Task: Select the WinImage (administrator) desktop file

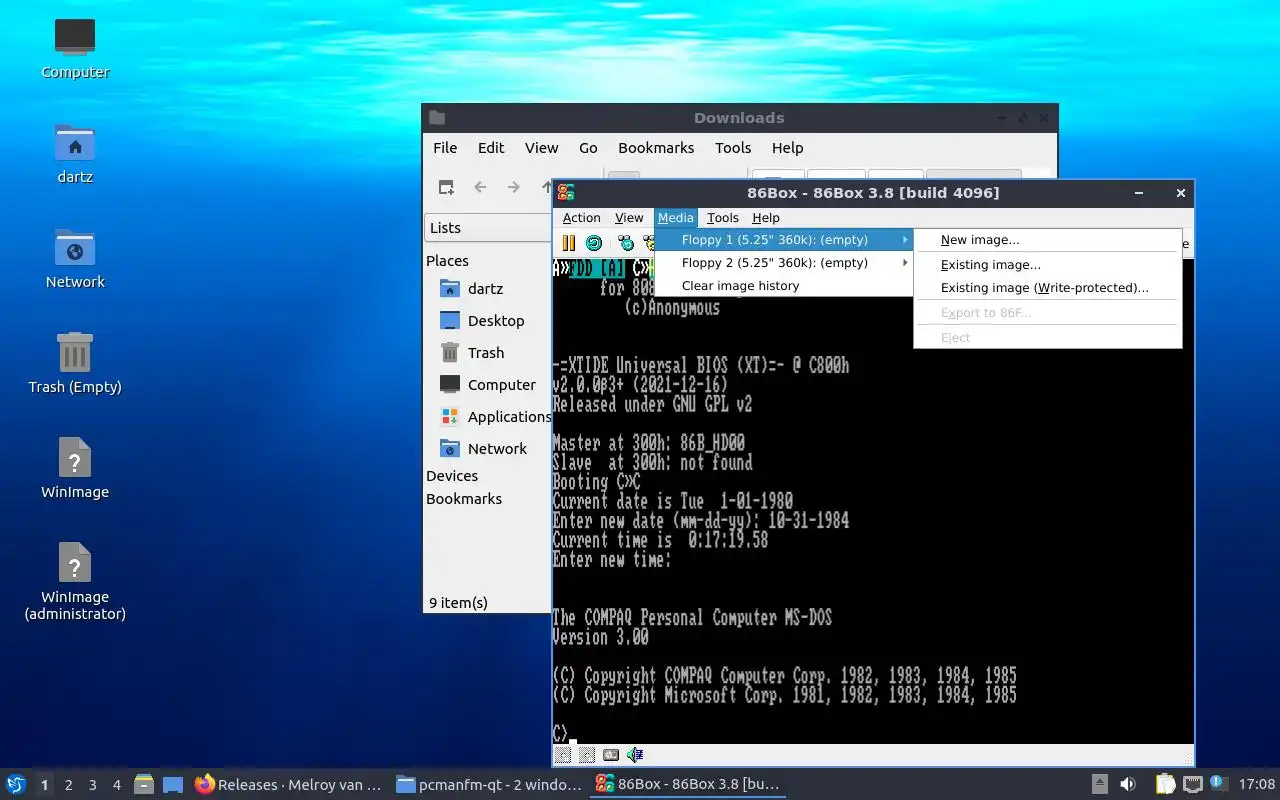Action: click(75, 580)
